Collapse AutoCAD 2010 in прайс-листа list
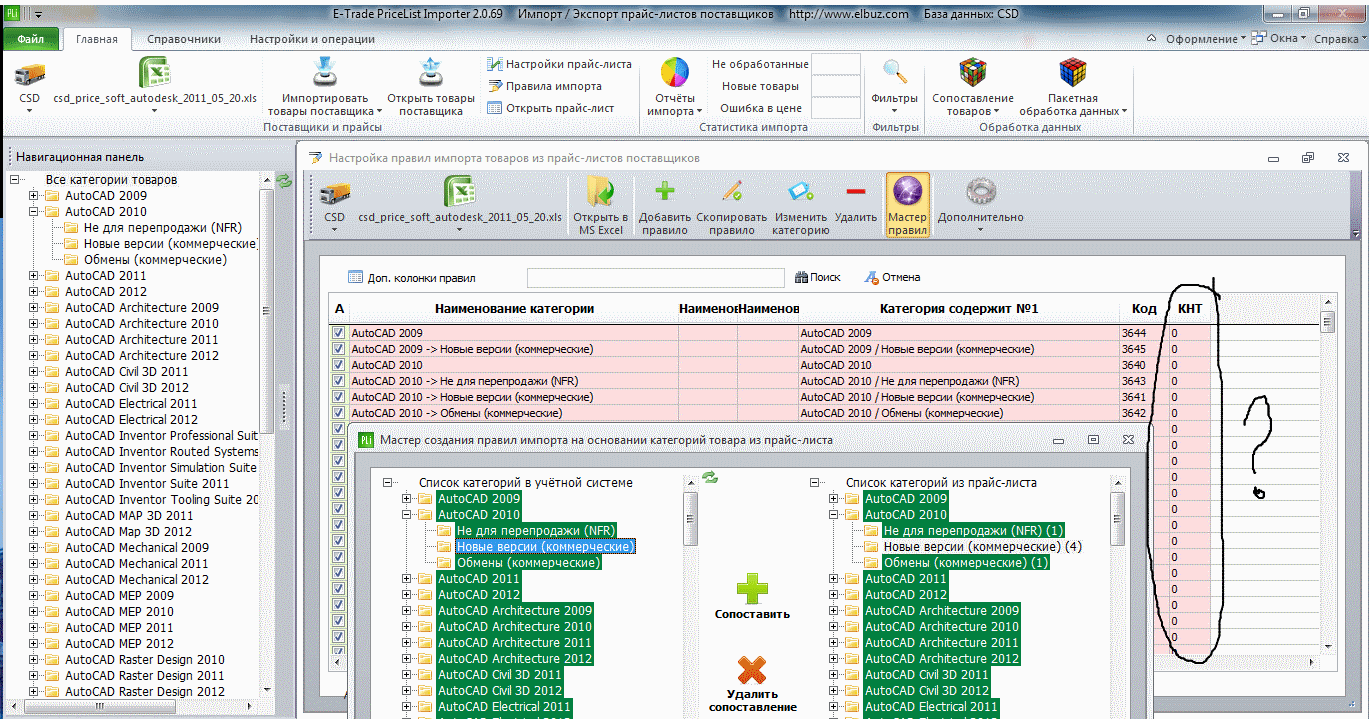The width and height of the screenshot is (1369, 719). pyautogui.click(x=834, y=515)
